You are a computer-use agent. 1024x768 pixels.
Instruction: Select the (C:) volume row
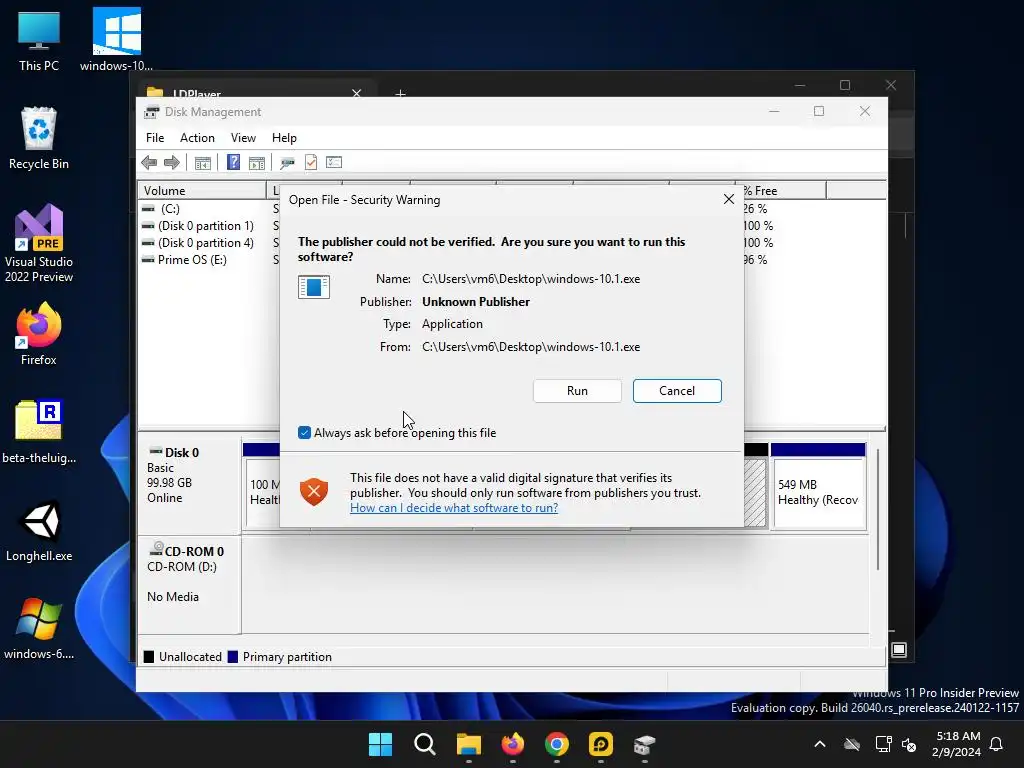click(x=170, y=209)
